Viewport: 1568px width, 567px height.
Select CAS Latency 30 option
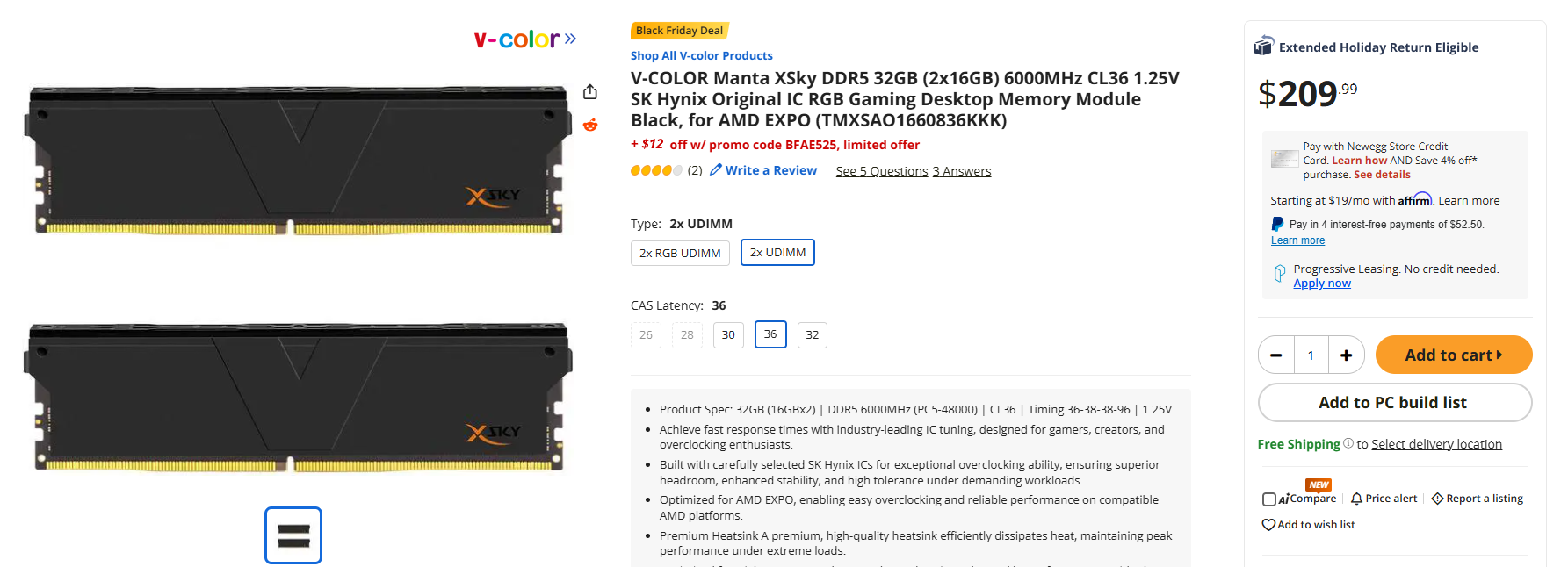[728, 335]
